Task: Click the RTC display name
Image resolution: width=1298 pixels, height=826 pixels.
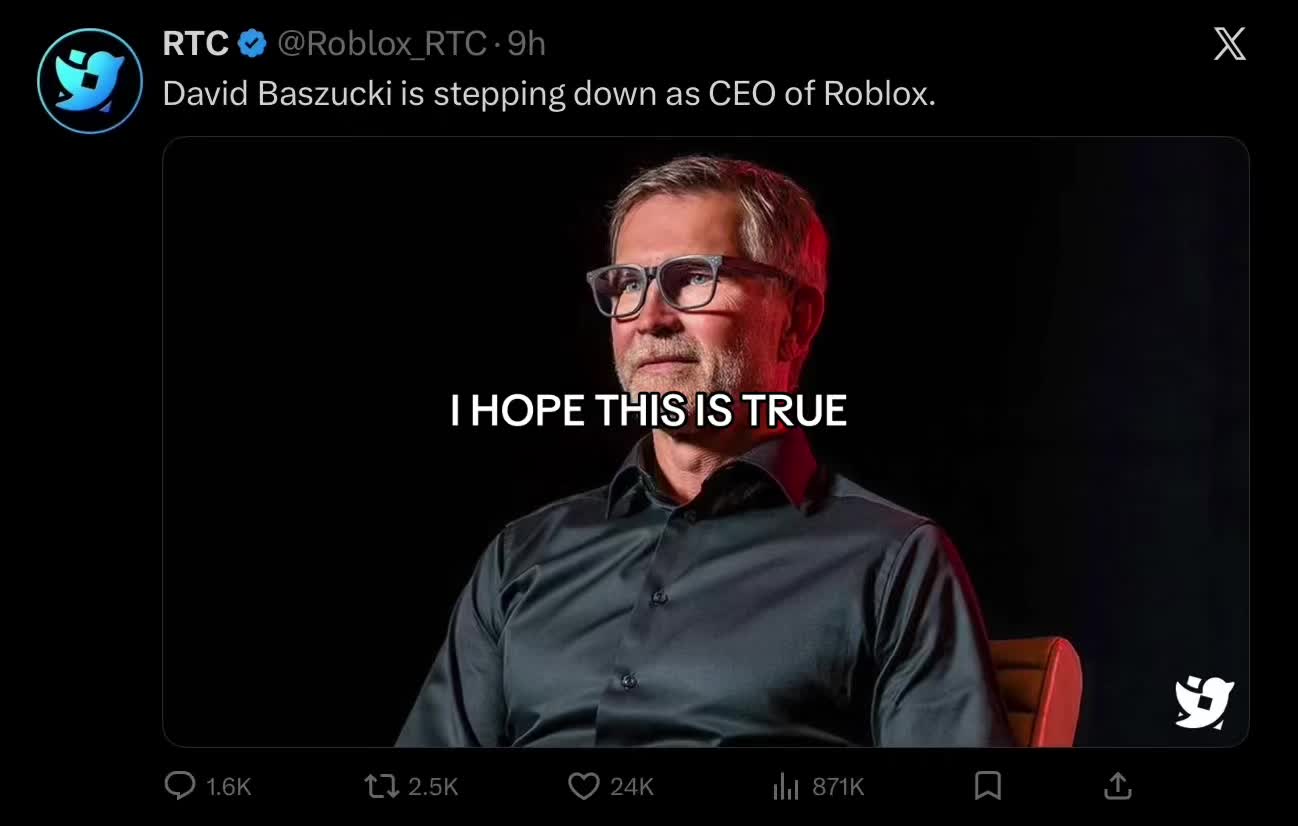Action: [196, 43]
